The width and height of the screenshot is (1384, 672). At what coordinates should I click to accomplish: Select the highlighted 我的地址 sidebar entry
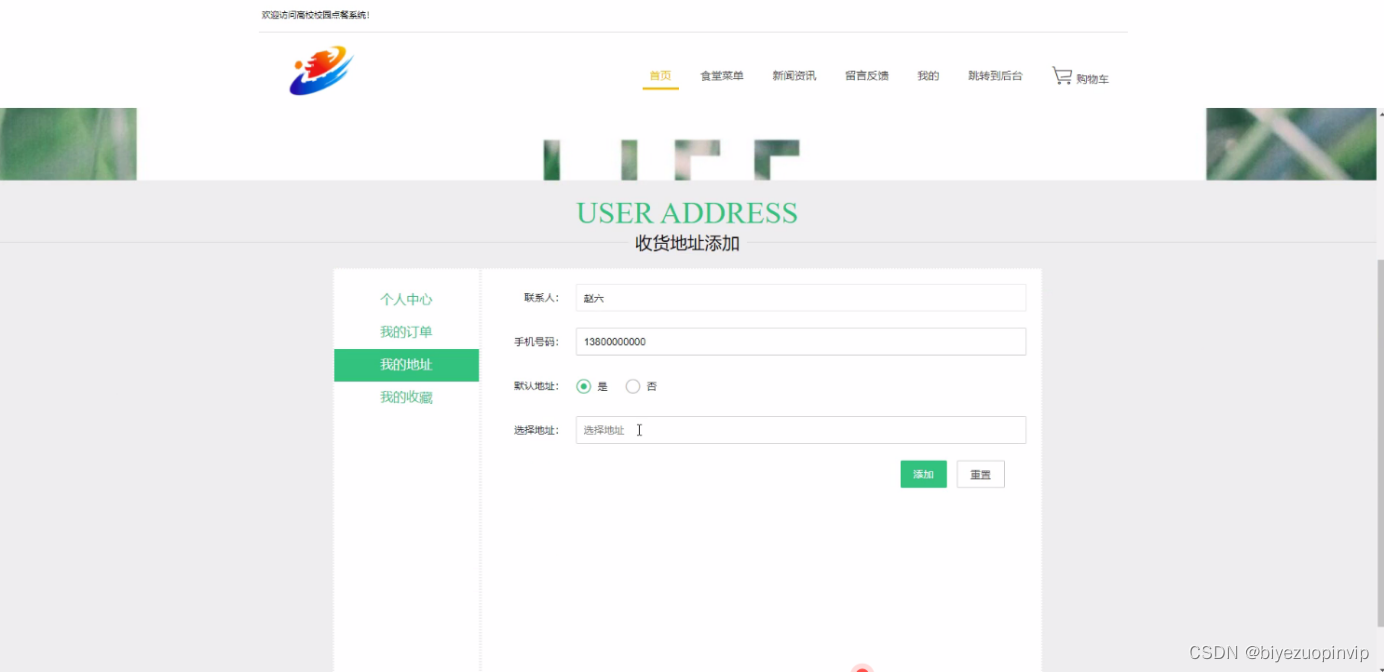click(406, 365)
